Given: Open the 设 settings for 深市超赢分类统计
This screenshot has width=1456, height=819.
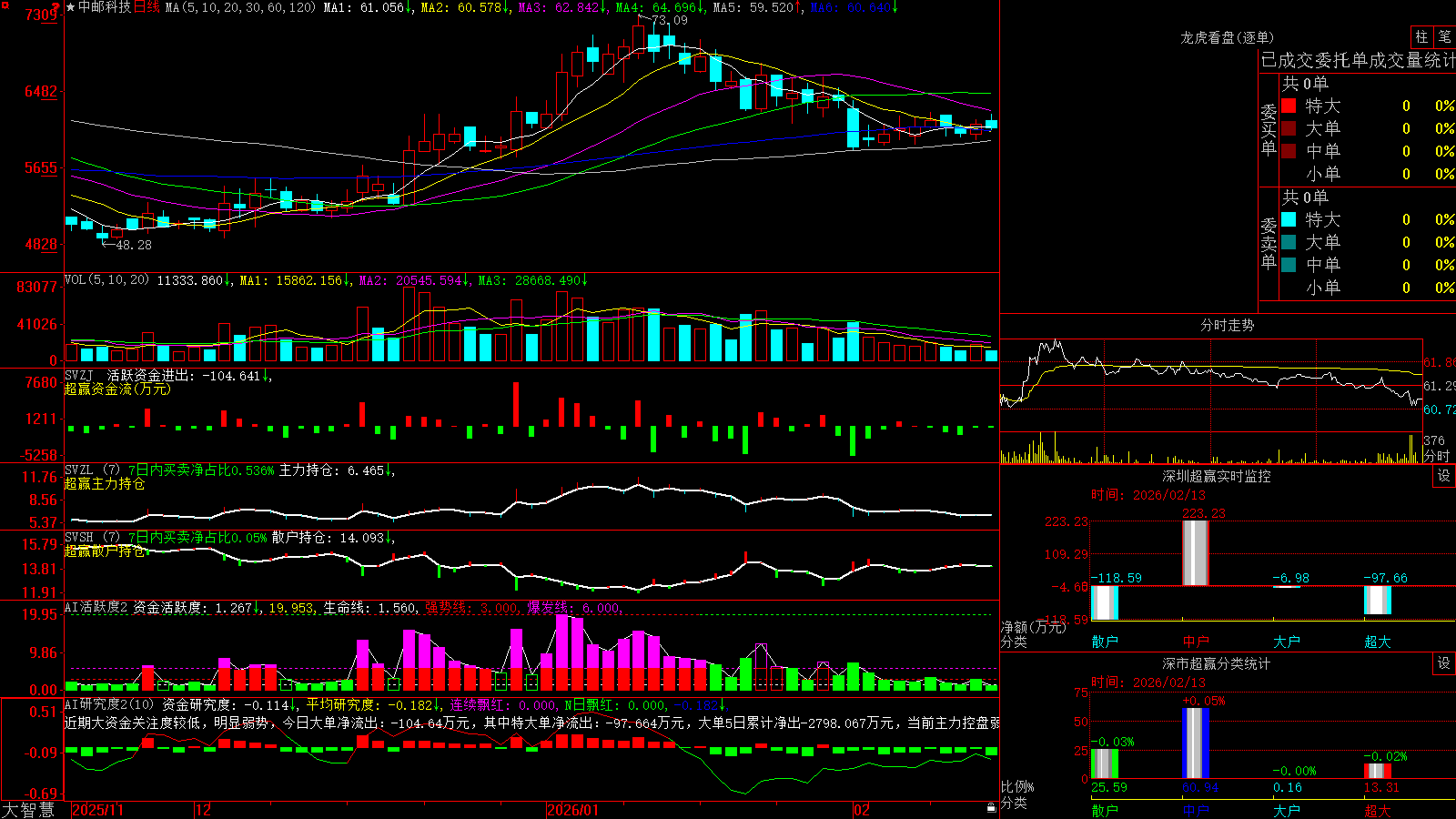Looking at the screenshot, I should click(x=1443, y=663).
